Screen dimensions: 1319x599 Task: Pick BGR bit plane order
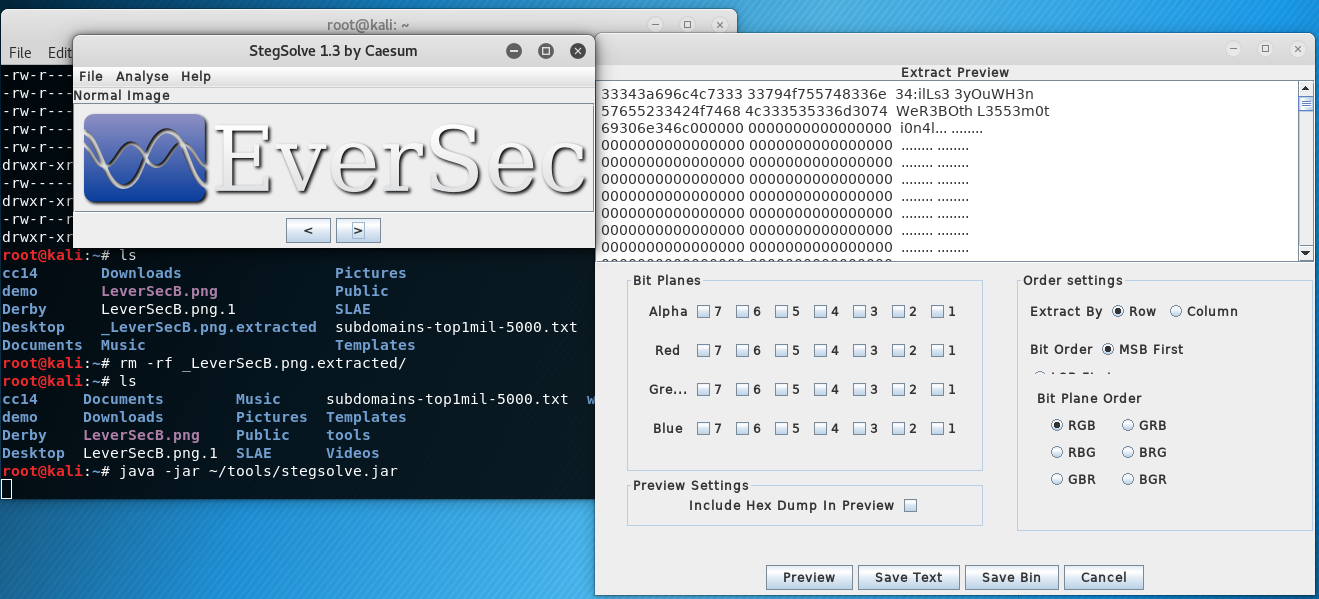click(x=1129, y=479)
